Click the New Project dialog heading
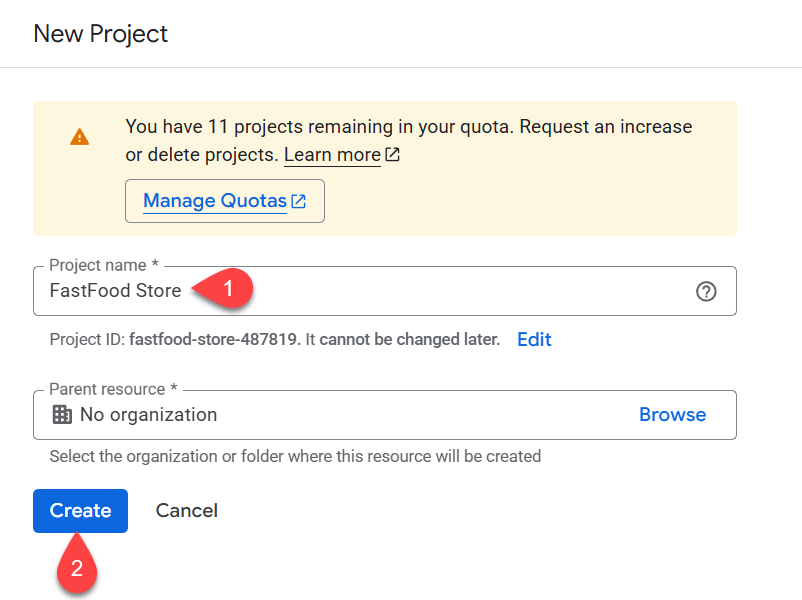 101,33
